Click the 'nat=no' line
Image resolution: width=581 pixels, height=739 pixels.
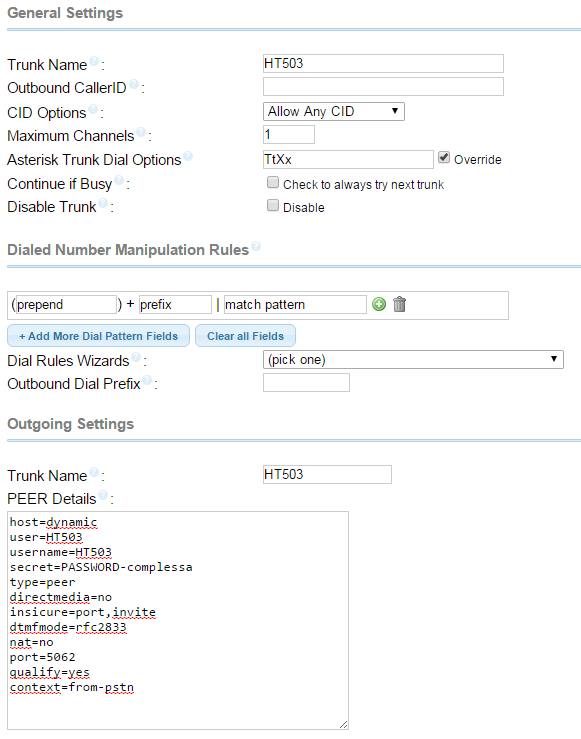click(32, 642)
